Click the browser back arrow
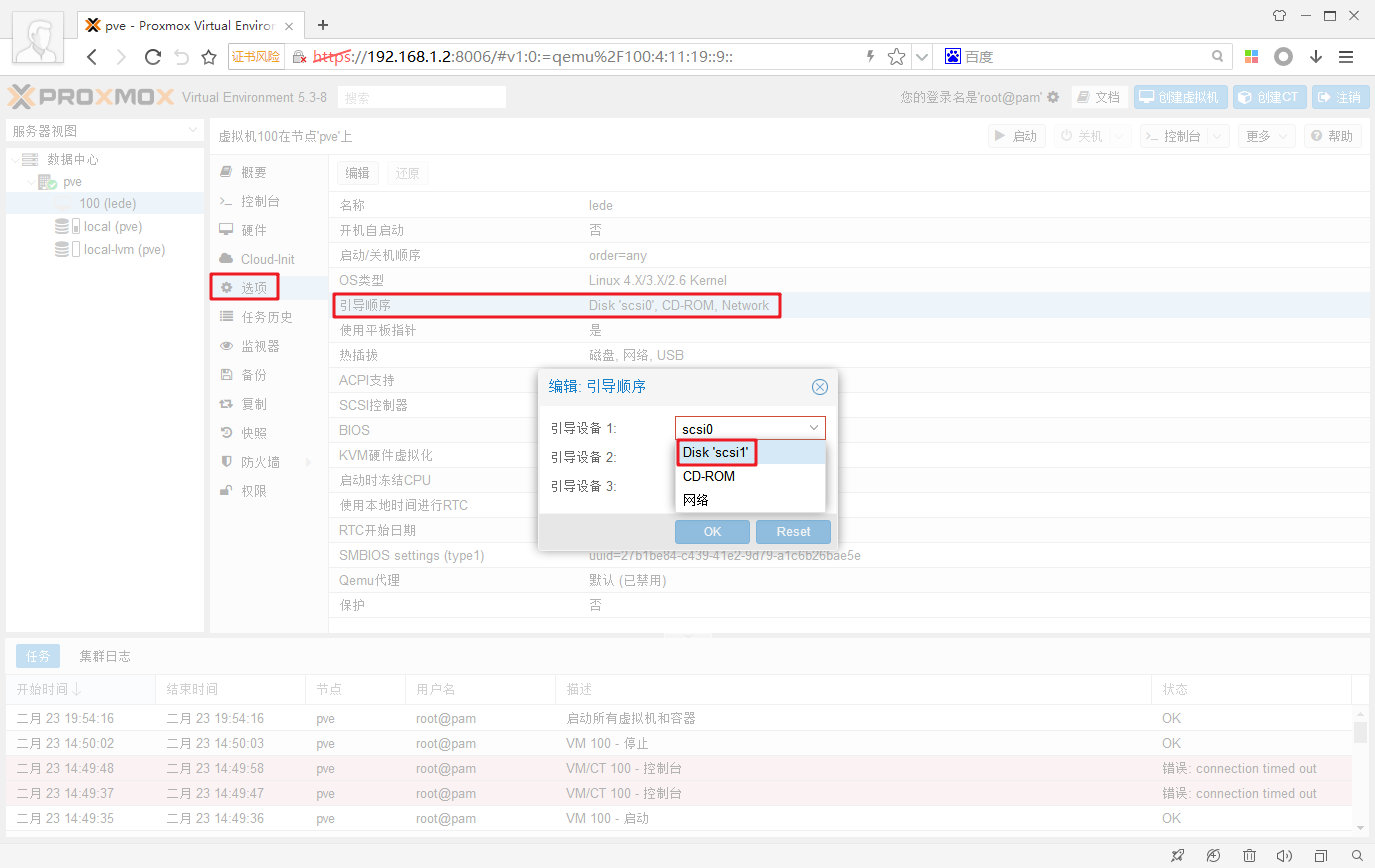The height and width of the screenshot is (868, 1375). pos(92,57)
